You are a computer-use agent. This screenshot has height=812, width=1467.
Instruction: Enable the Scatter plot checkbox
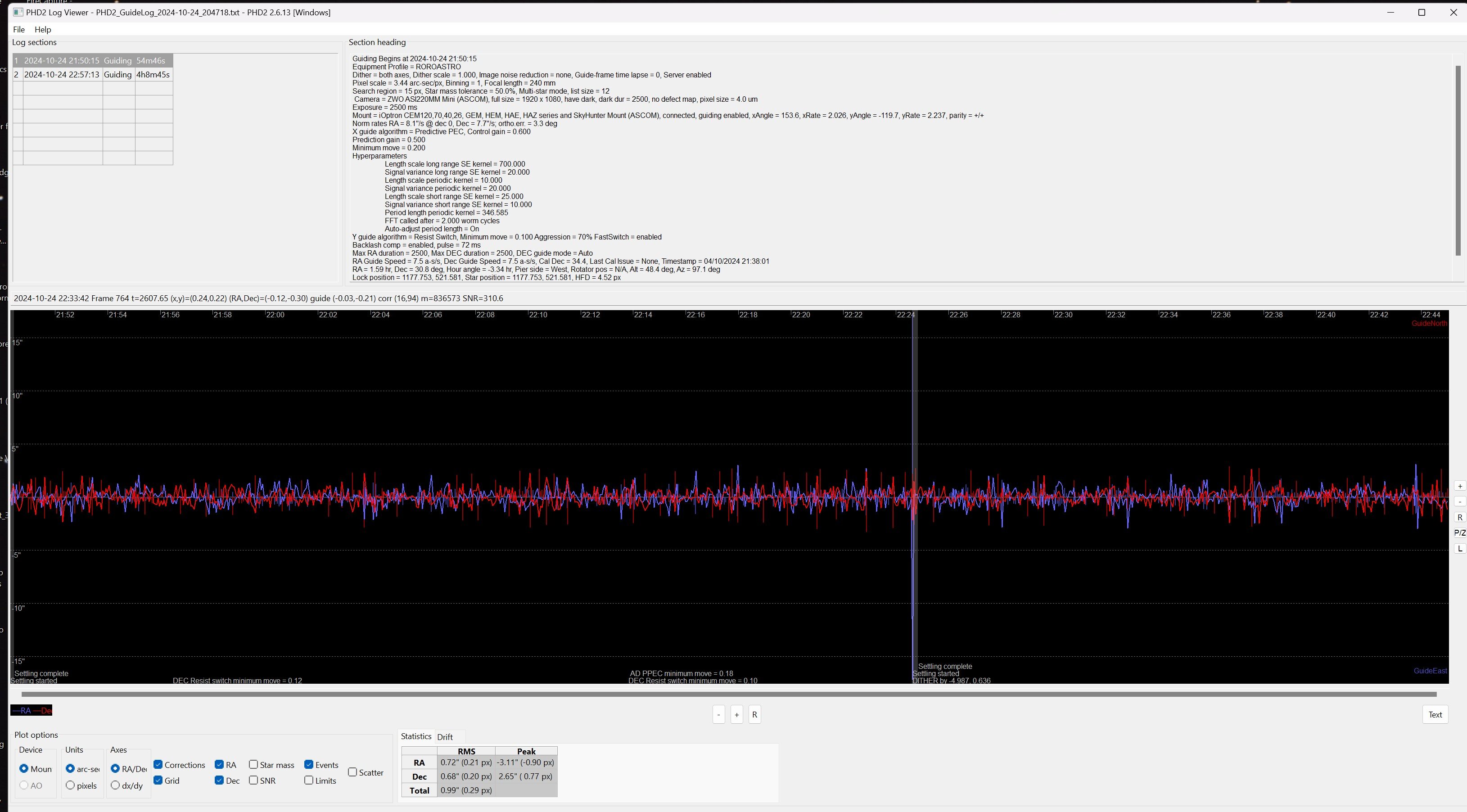352,772
